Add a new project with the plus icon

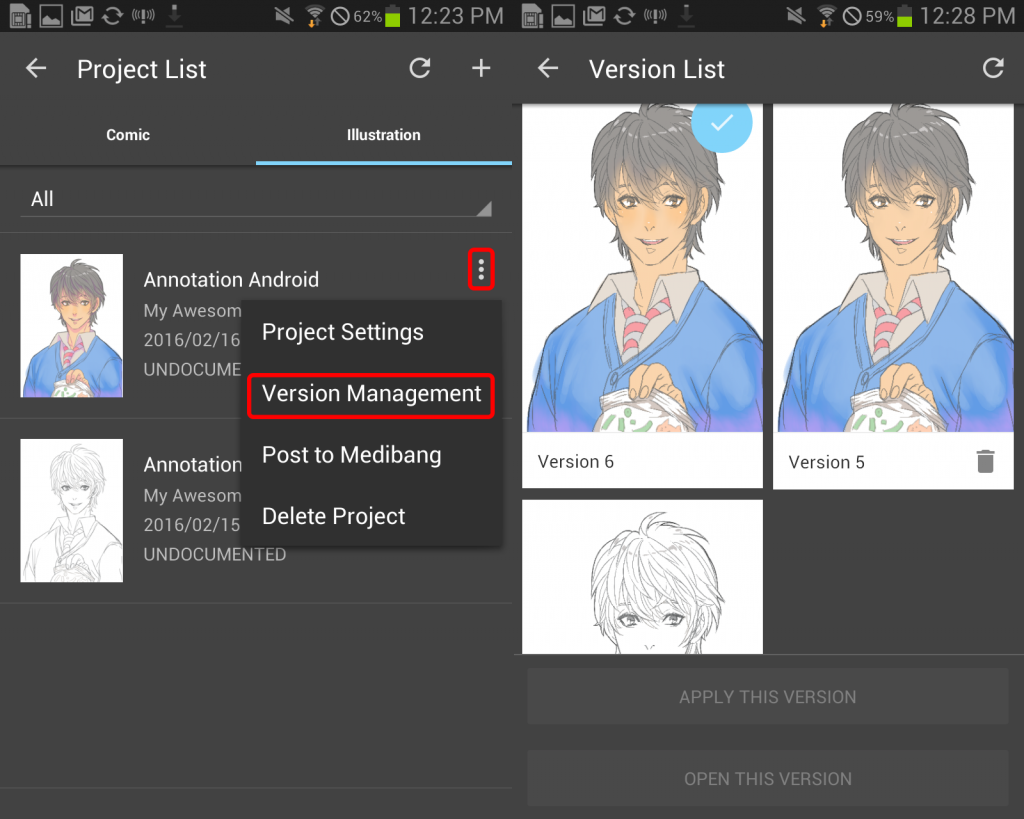(481, 68)
